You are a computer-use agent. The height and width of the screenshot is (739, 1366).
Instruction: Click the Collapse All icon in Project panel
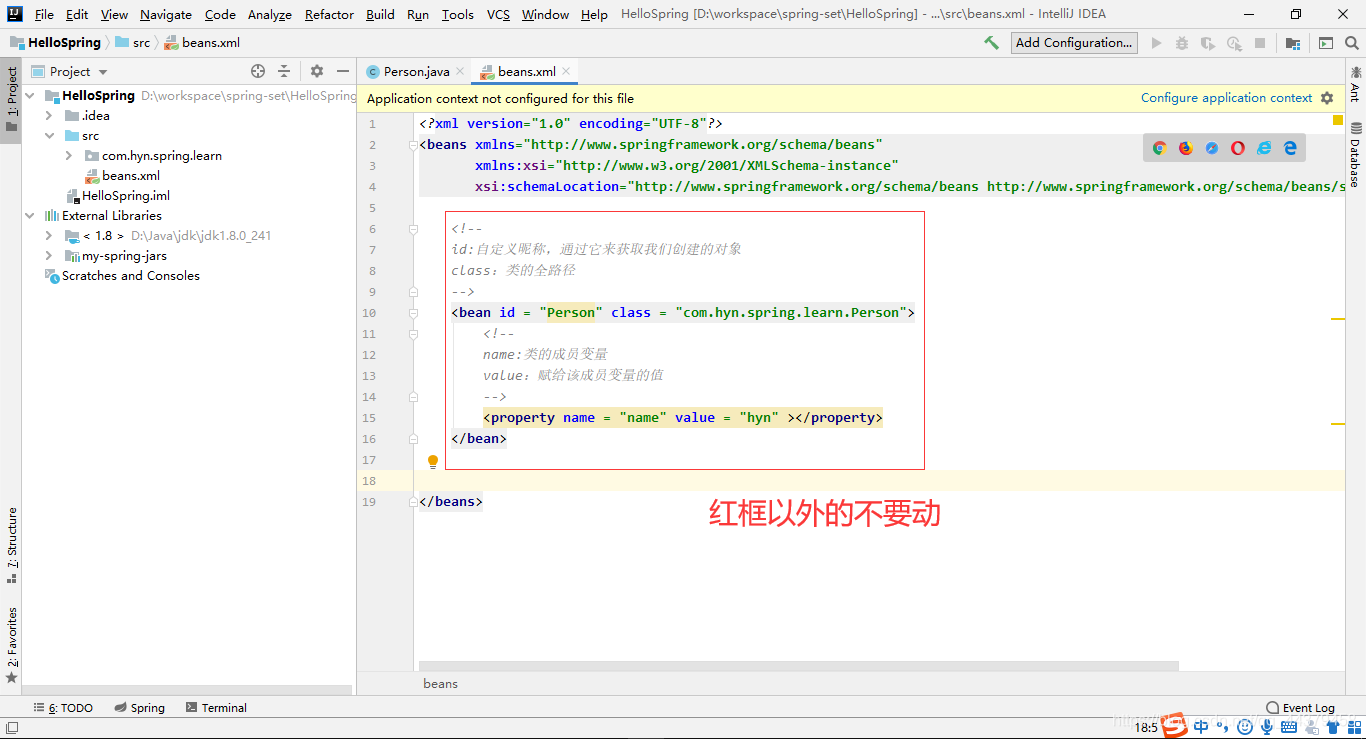[x=284, y=71]
